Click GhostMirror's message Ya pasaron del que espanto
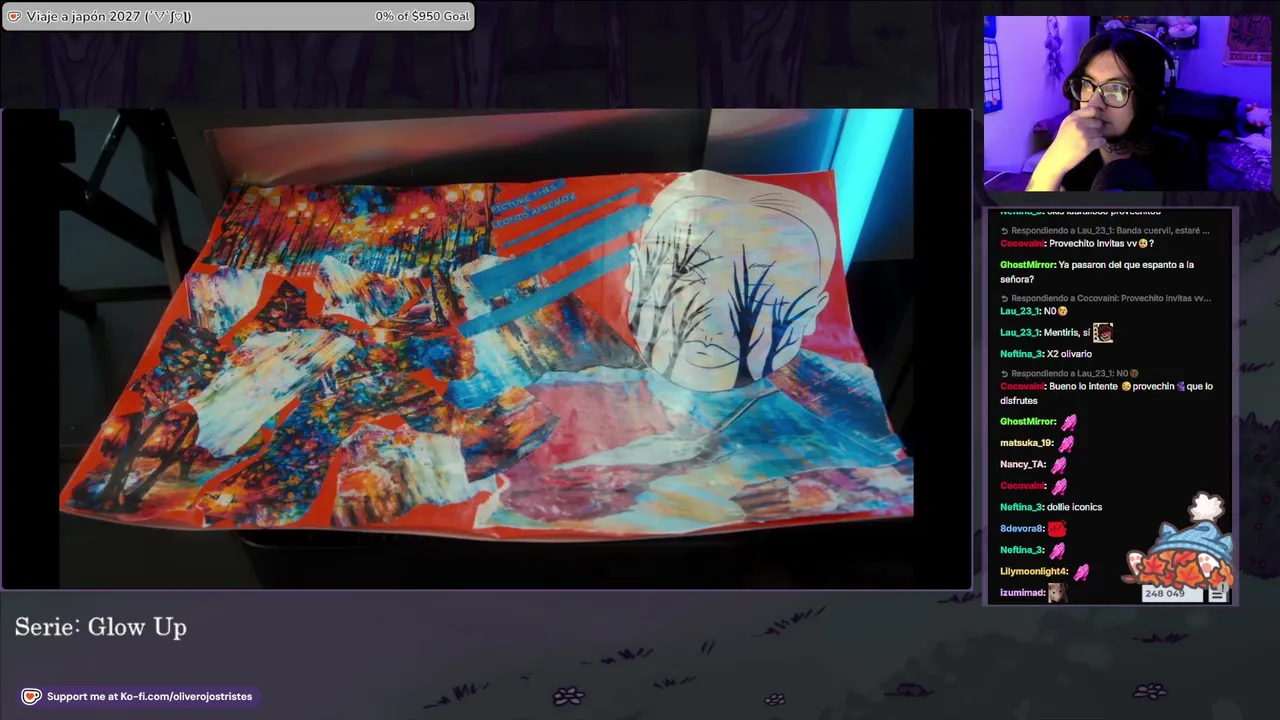Screen dimensions: 1280x720 (1097, 272)
